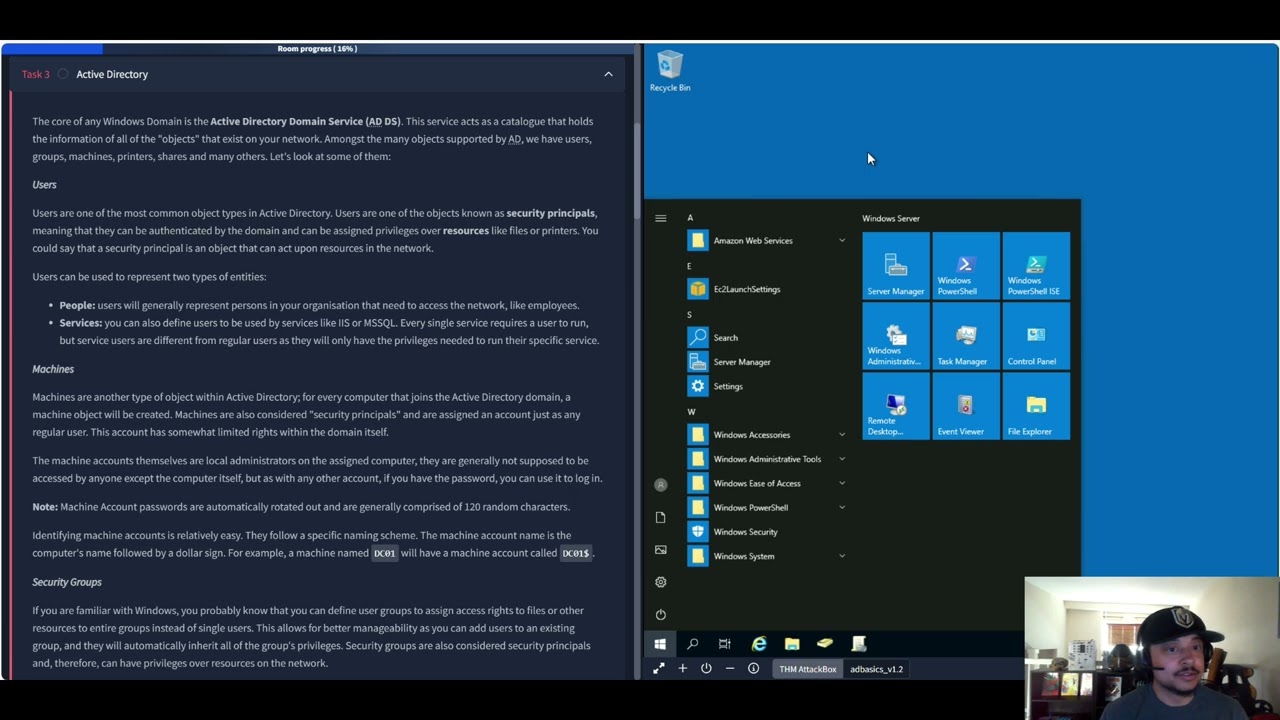Viewport: 1280px width, 720px height.
Task: Click the Server Manager tile
Action: pos(896,265)
